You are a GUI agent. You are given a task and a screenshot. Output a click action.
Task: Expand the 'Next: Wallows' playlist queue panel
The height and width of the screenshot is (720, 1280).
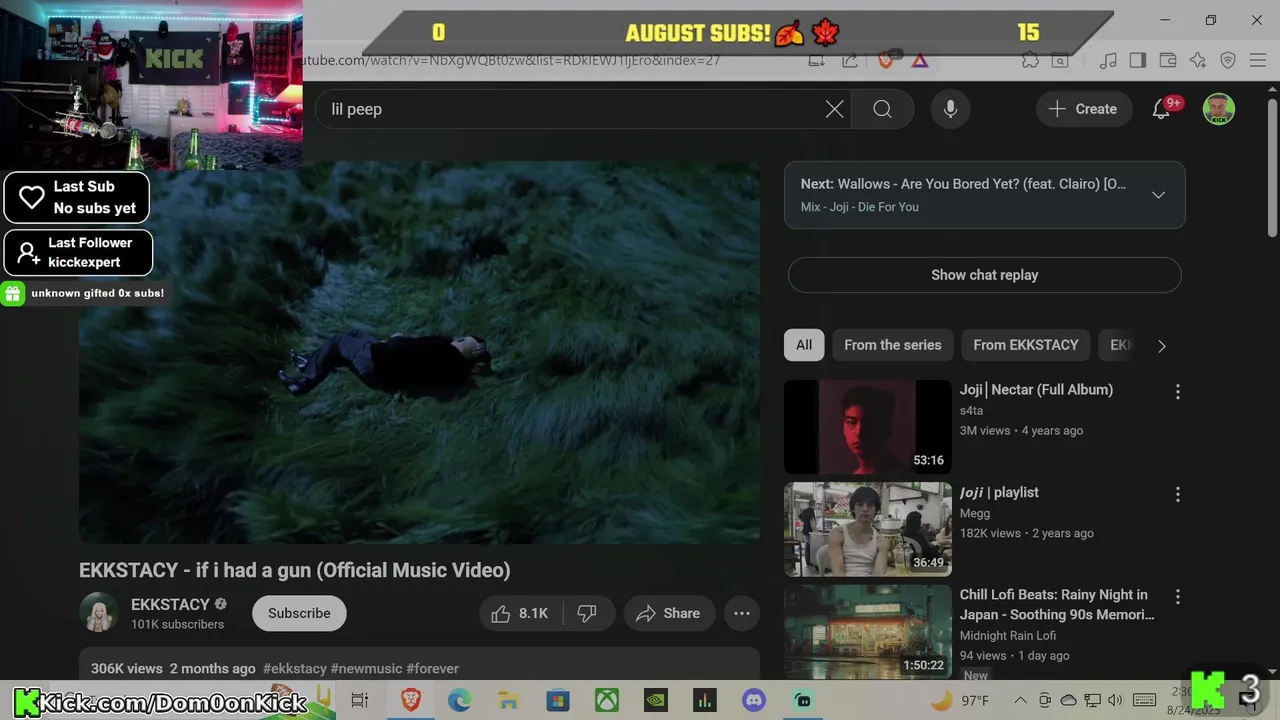pos(1158,195)
